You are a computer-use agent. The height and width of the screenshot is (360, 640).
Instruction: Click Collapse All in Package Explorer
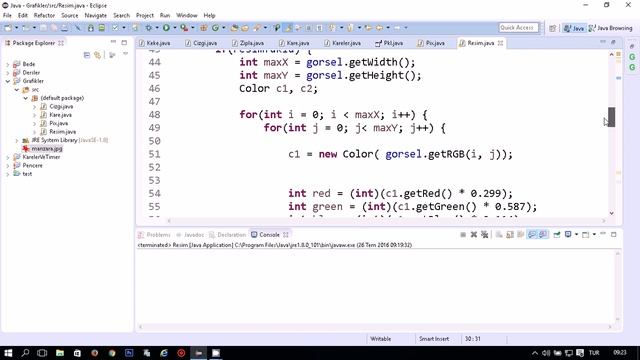coord(87,55)
